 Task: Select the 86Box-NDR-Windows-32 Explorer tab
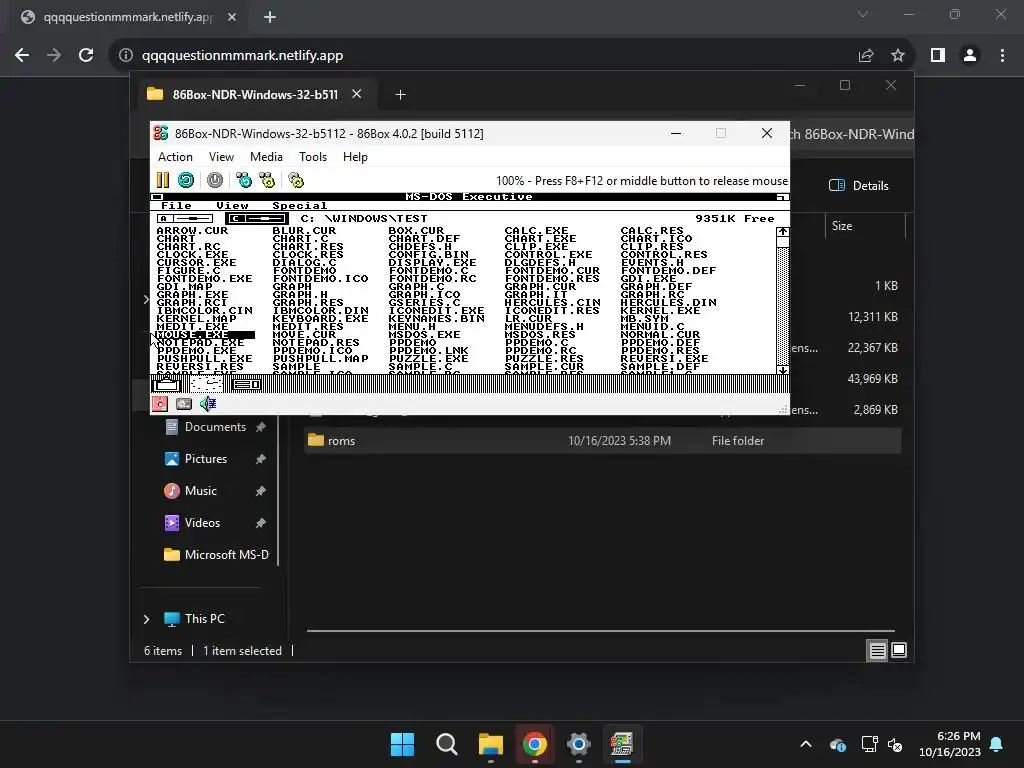click(x=255, y=95)
